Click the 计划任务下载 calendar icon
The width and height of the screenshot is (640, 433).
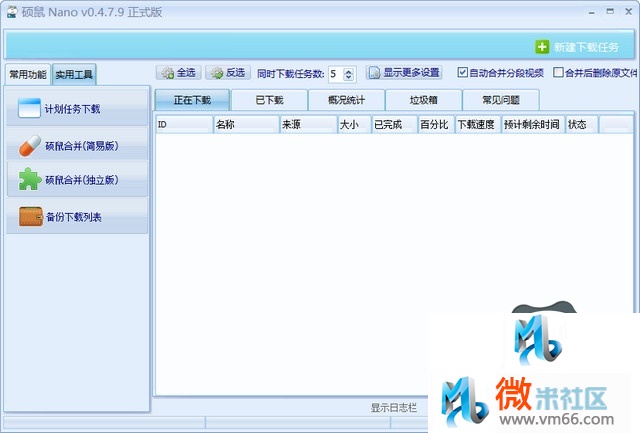click(29, 108)
